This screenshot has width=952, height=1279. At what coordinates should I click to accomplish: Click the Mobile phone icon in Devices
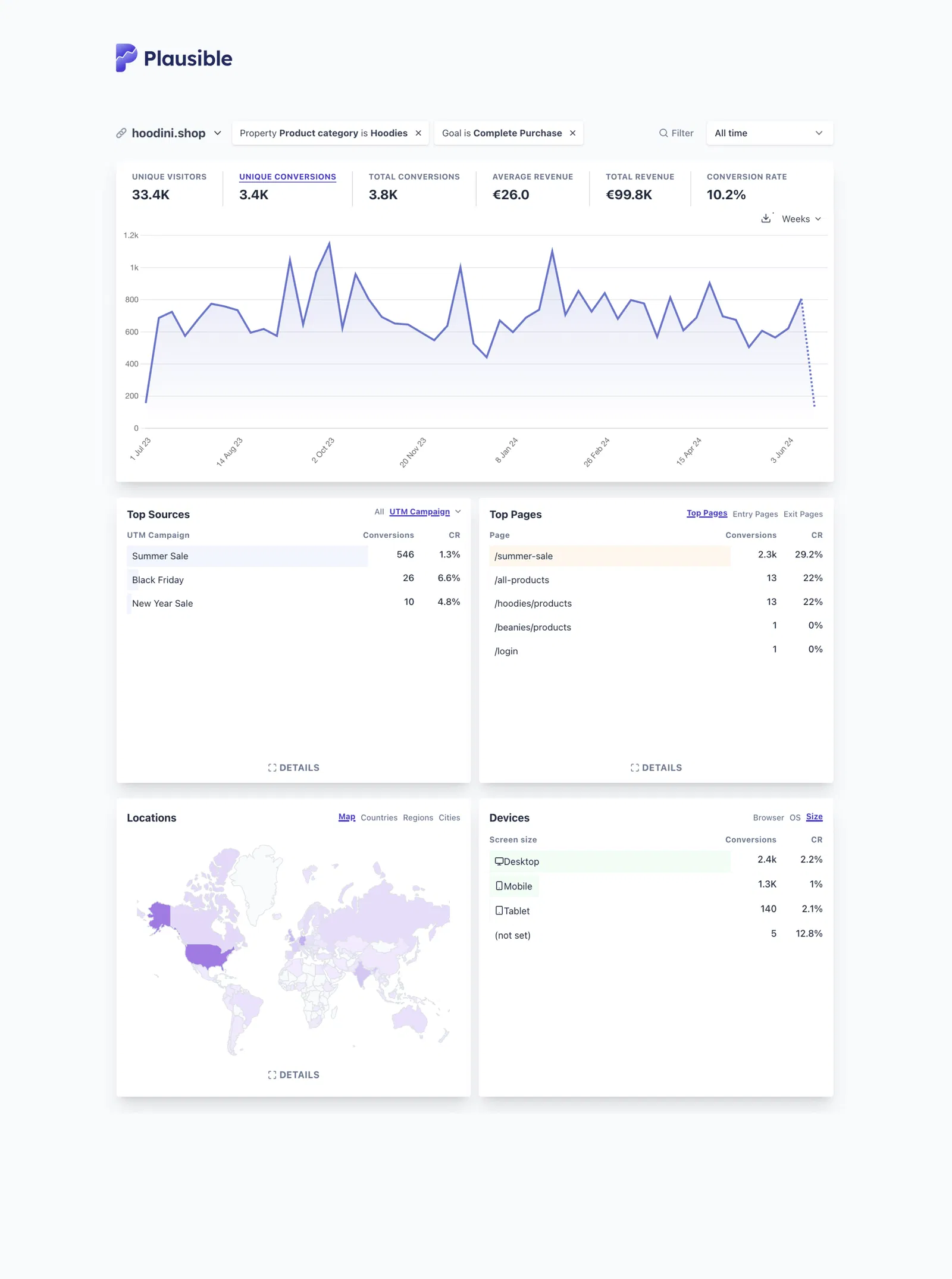[499, 885]
